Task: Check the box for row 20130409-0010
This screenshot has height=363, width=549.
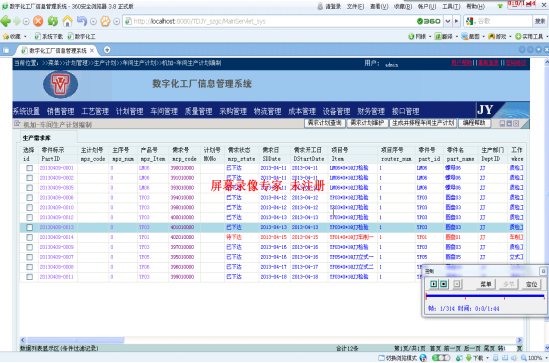Action: click(x=30, y=208)
